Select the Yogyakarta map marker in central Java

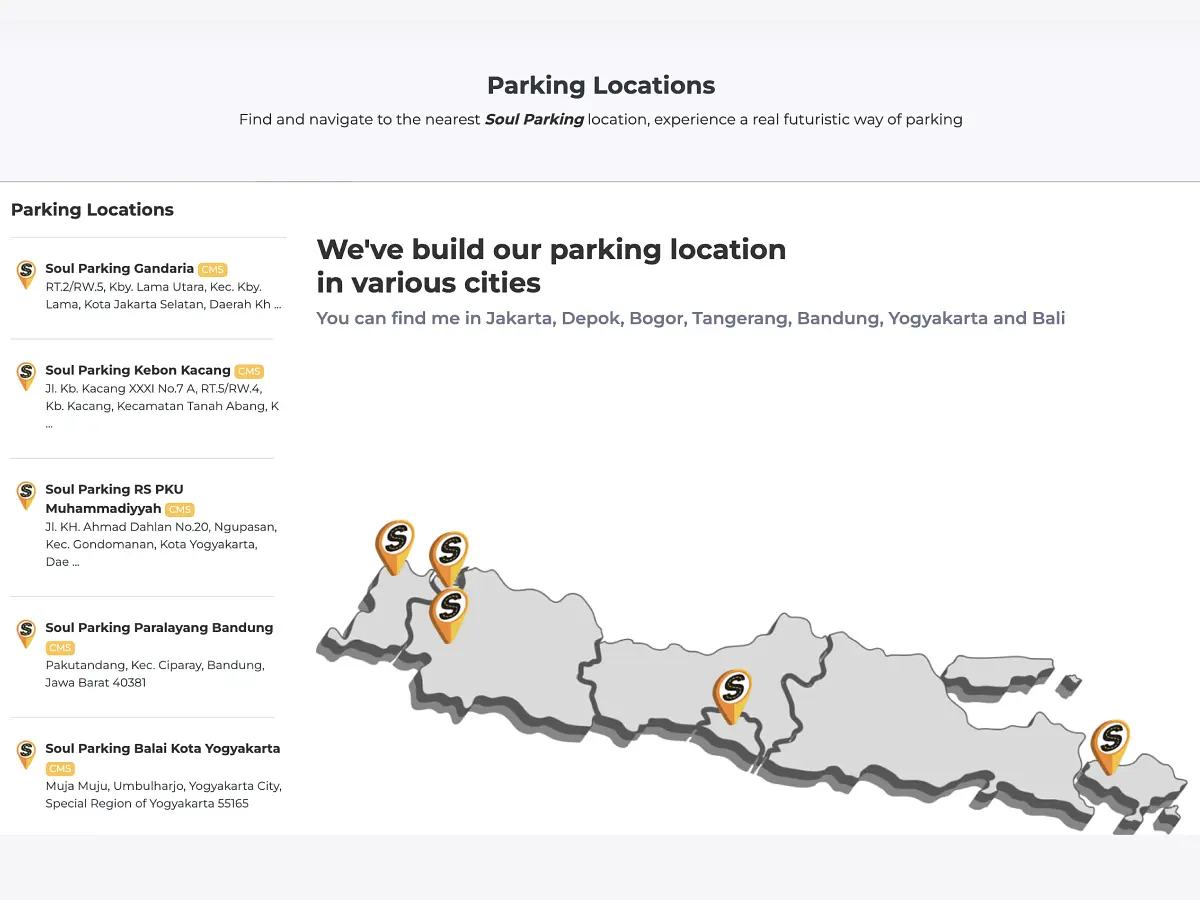click(732, 697)
